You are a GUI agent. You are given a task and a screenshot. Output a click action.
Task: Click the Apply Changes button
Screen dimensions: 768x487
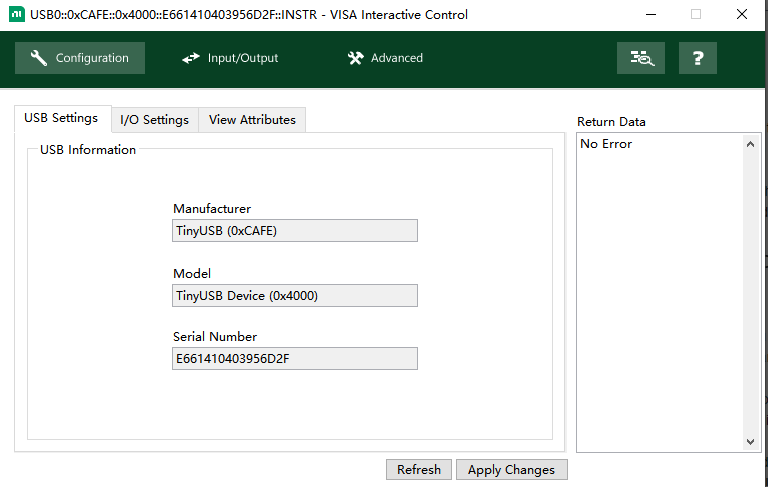coord(511,469)
